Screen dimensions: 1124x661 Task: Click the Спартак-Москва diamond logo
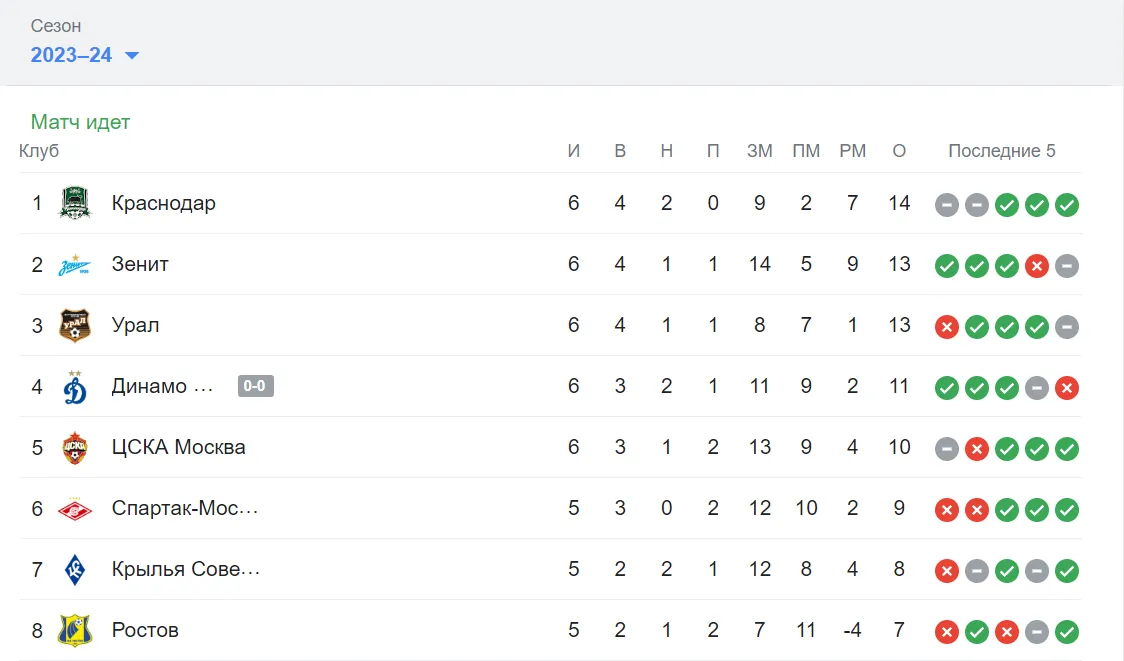click(75, 509)
